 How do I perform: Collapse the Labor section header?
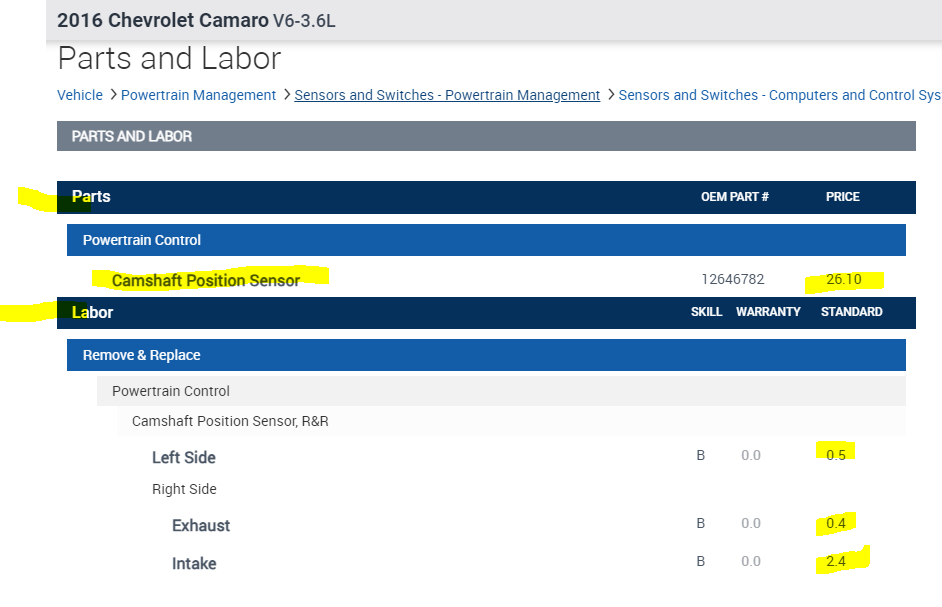click(93, 313)
